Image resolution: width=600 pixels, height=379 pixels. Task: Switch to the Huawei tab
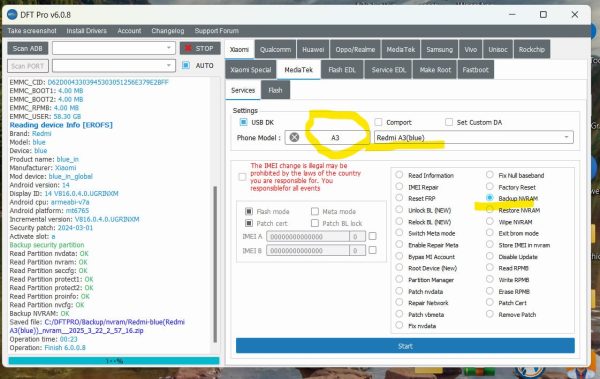(313, 49)
